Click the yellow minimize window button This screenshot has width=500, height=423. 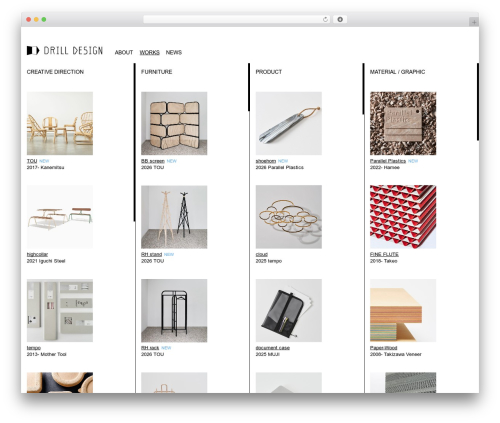(x=36, y=20)
